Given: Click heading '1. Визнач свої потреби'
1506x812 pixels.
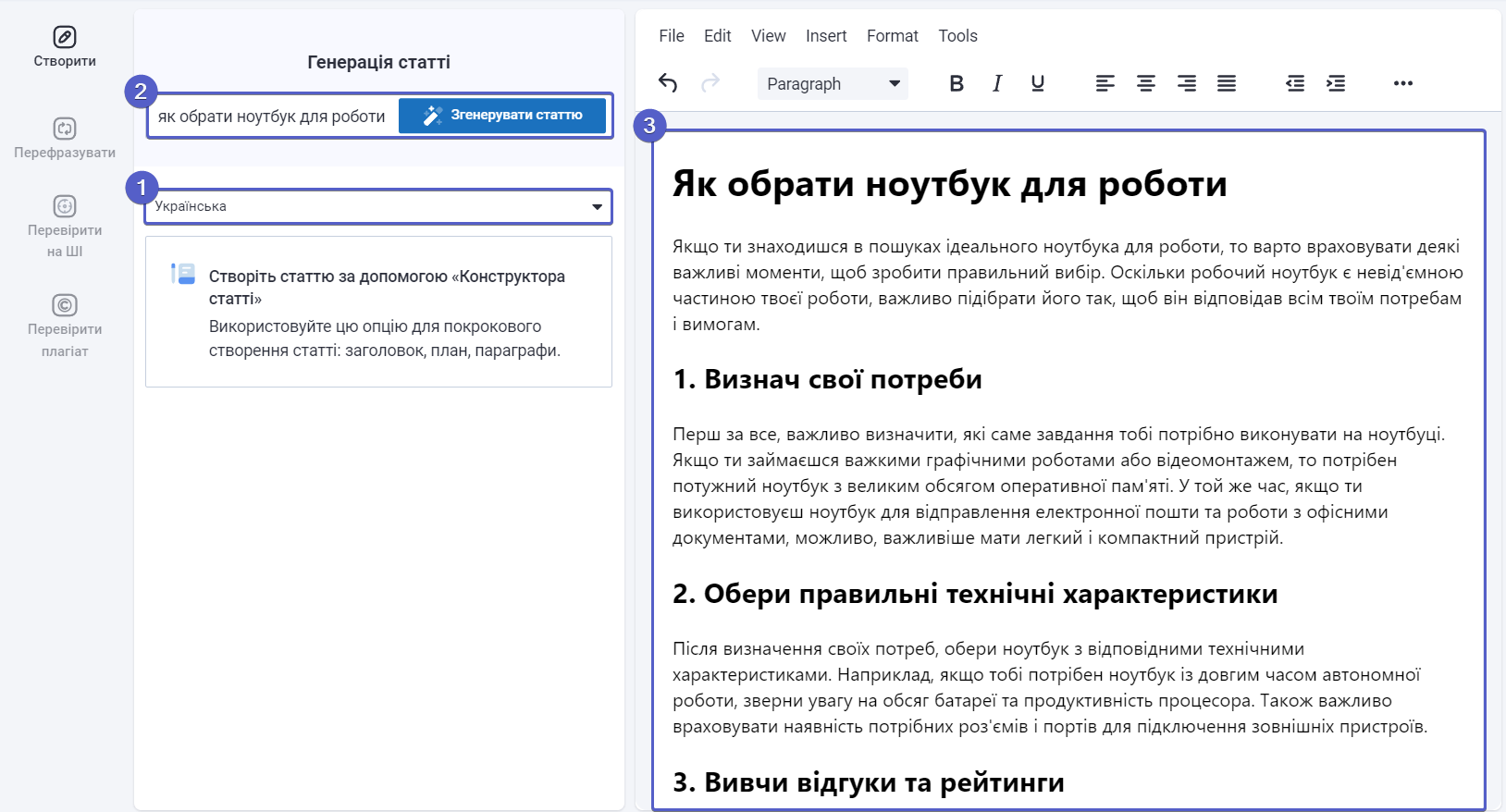Looking at the screenshot, I should pyautogui.click(x=827, y=379).
